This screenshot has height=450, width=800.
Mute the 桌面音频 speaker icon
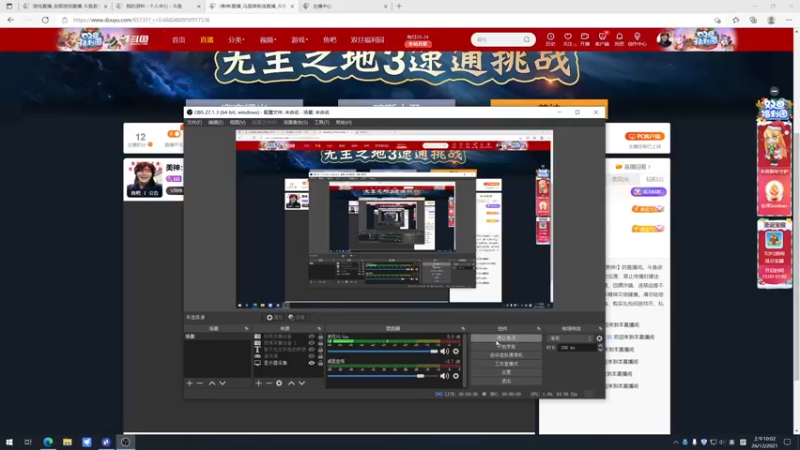coord(444,376)
